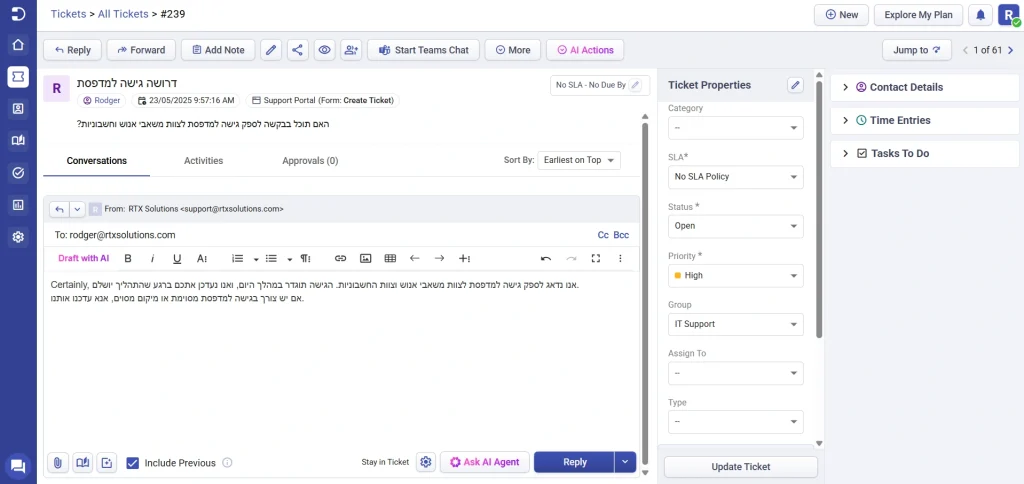Open the AI Actions menu
The height and width of the screenshot is (484, 1024).
[584, 50]
